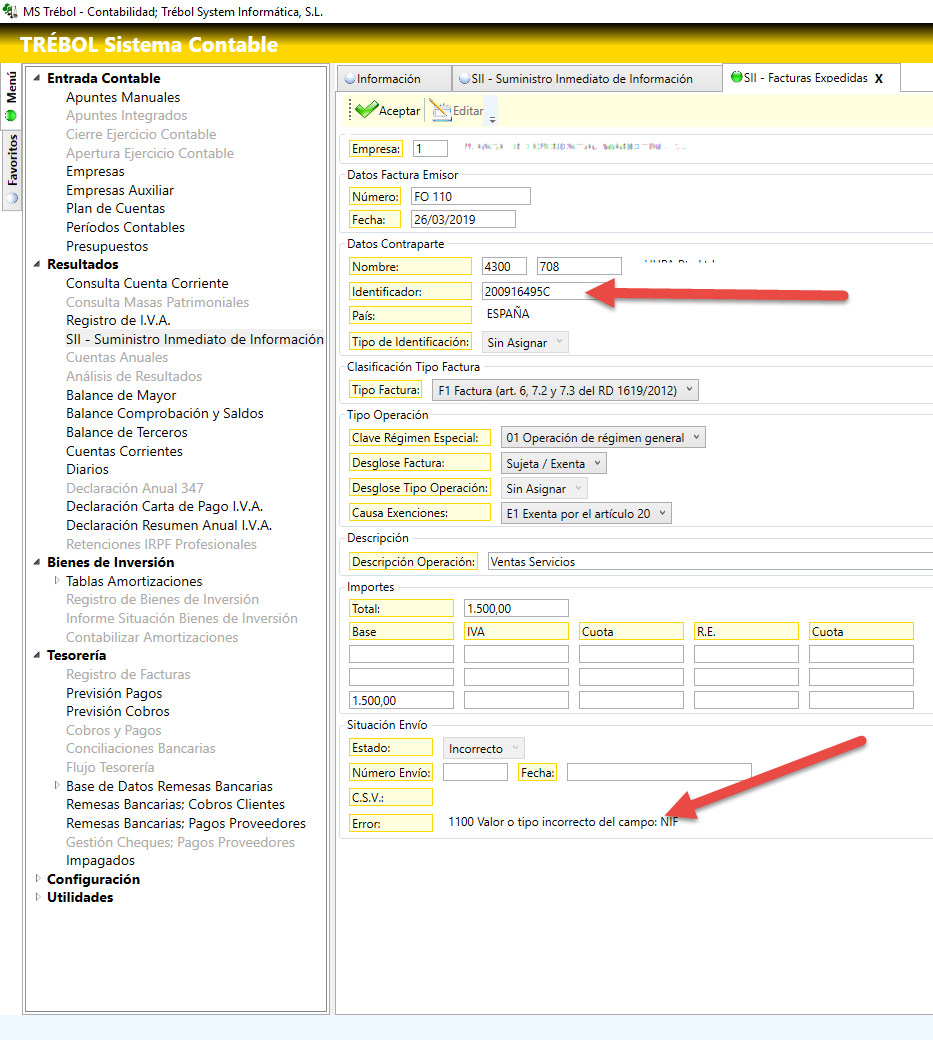Switch to the Información tab
The height and width of the screenshot is (1040, 933).
point(395,78)
